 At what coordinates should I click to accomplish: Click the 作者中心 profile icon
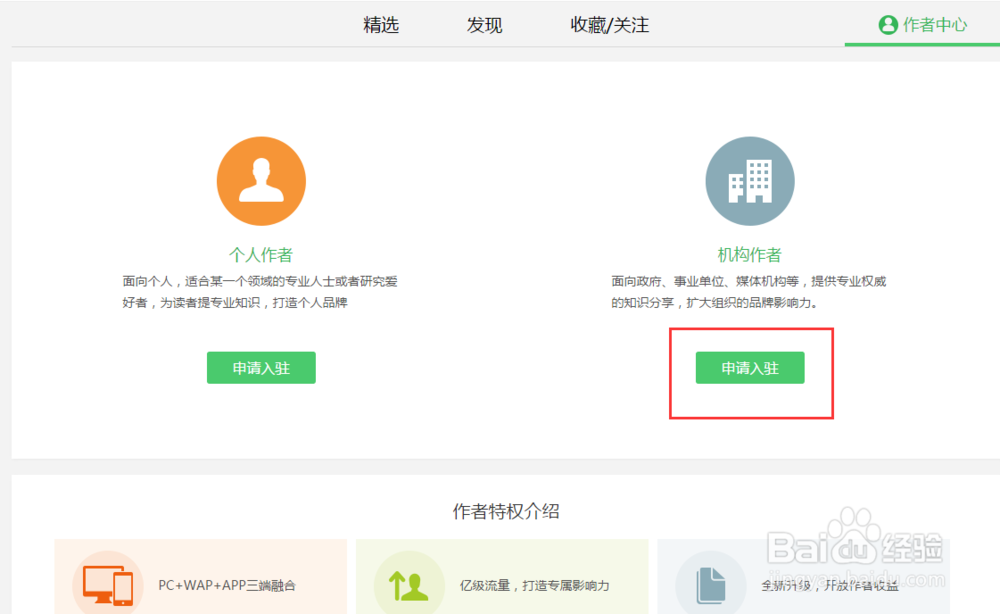click(x=889, y=25)
